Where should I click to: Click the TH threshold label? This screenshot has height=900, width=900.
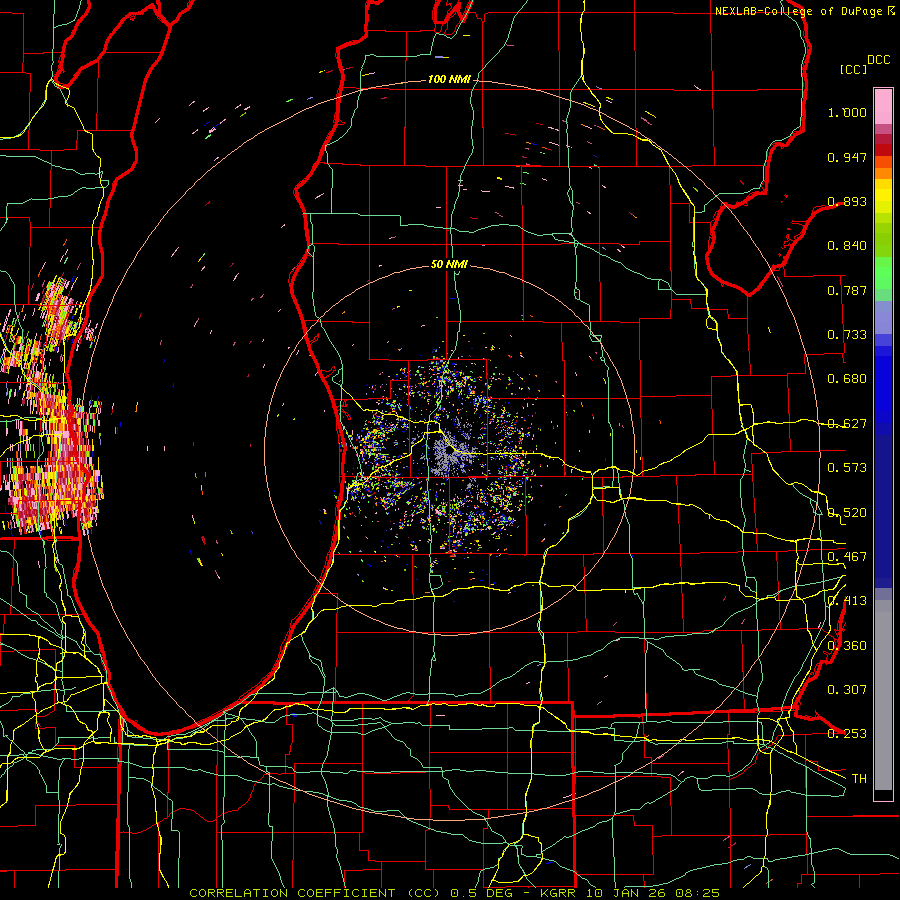click(x=859, y=779)
